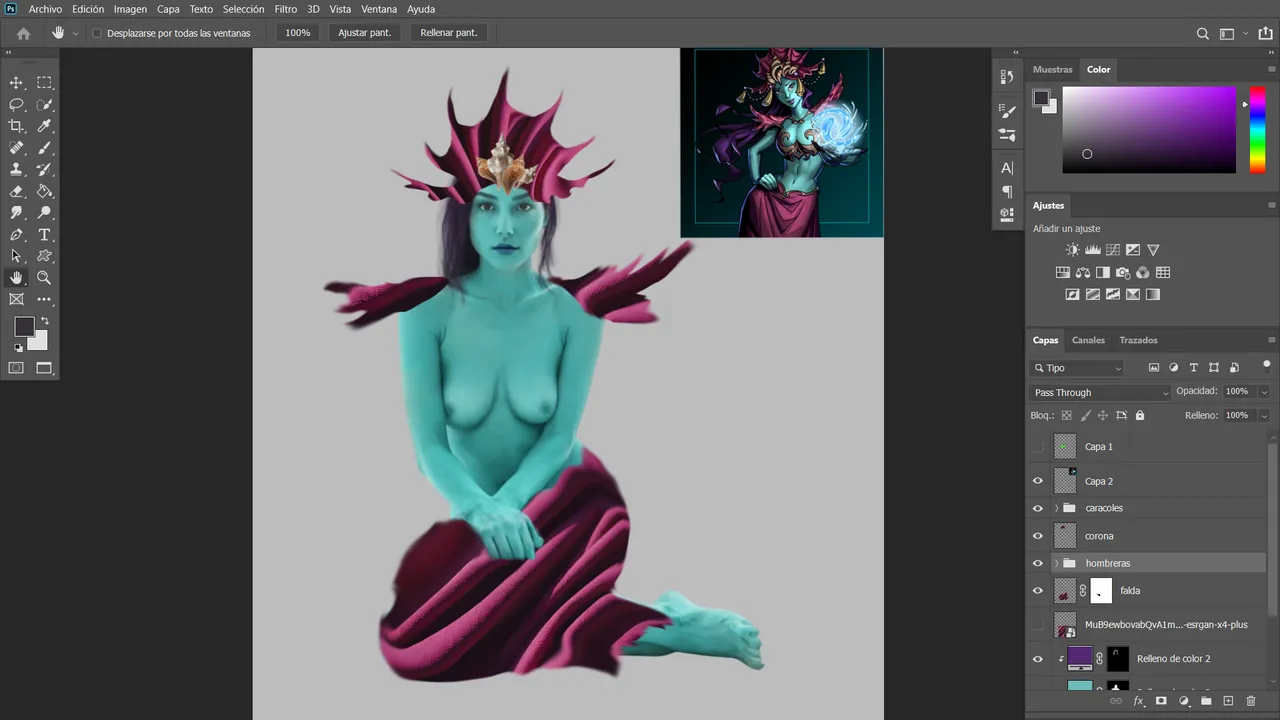Enable Quick Mask mode
The width and height of the screenshot is (1280, 720).
[x=16, y=368]
